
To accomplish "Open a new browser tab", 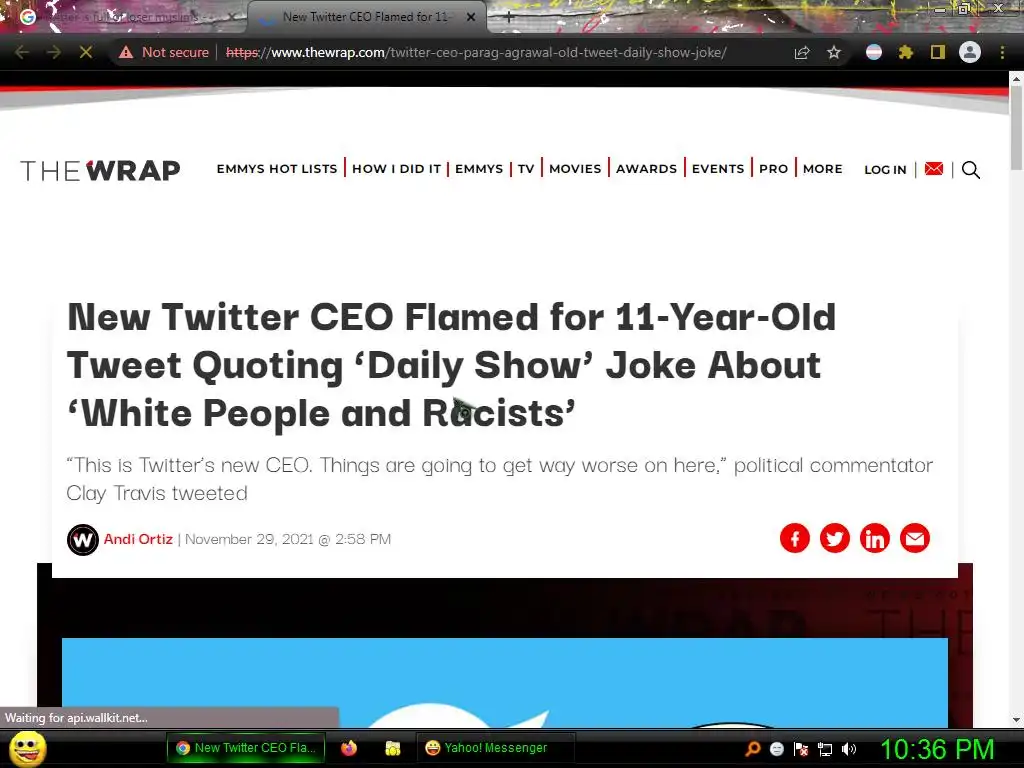I will 509,17.
